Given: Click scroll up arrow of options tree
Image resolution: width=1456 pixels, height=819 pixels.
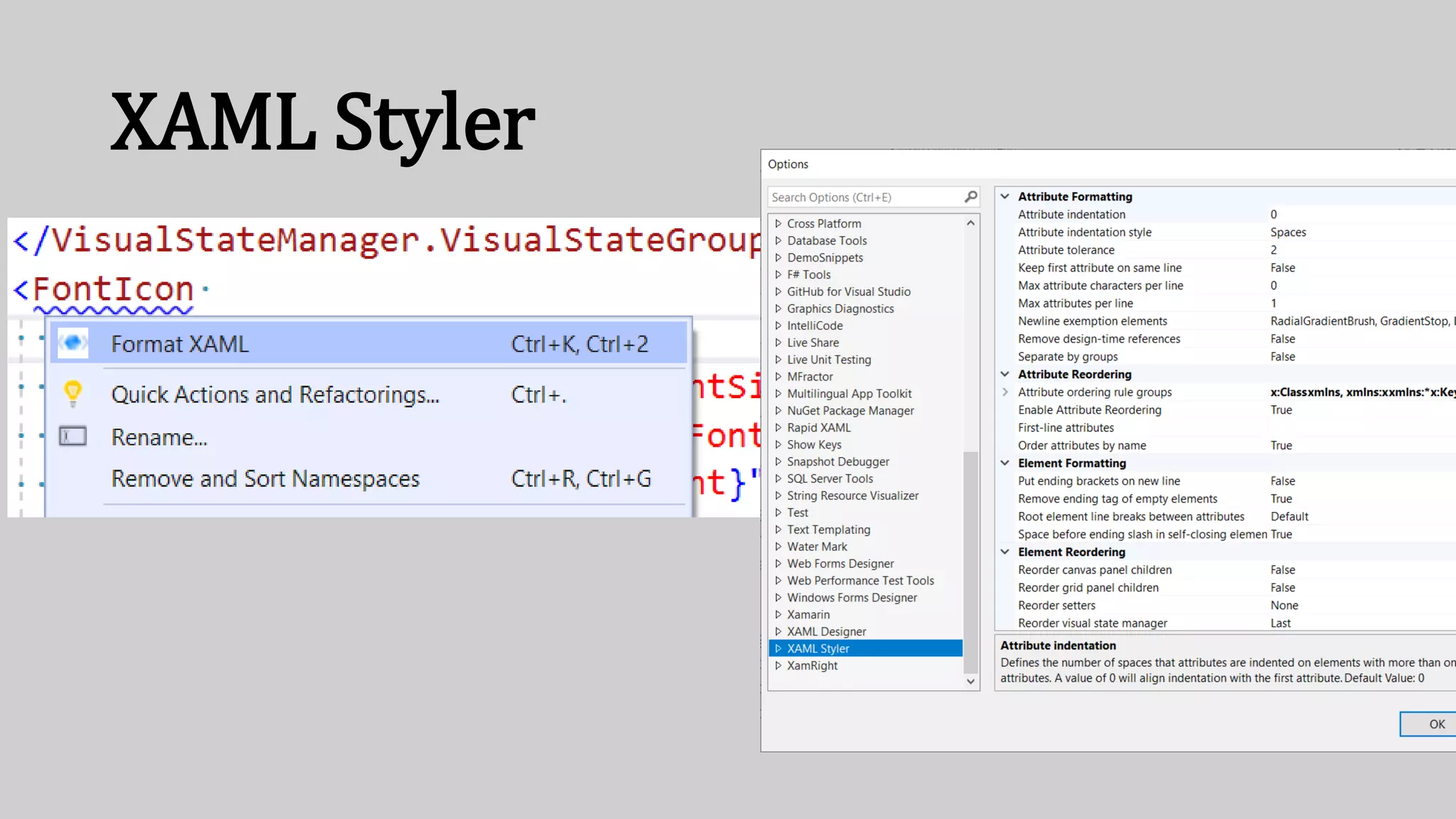Looking at the screenshot, I should 970,223.
